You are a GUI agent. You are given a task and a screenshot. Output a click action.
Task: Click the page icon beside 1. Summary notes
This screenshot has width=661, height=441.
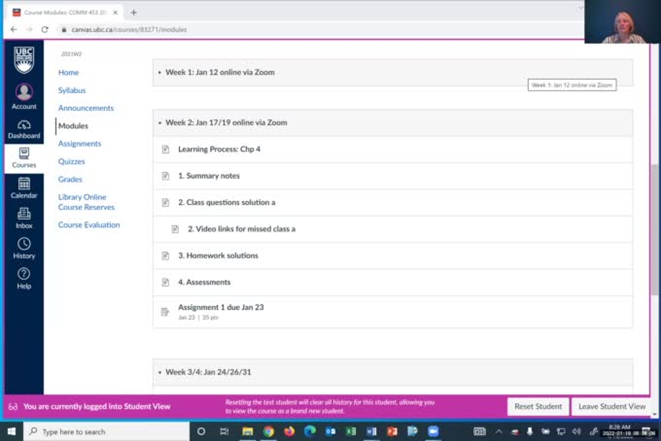tap(166, 176)
